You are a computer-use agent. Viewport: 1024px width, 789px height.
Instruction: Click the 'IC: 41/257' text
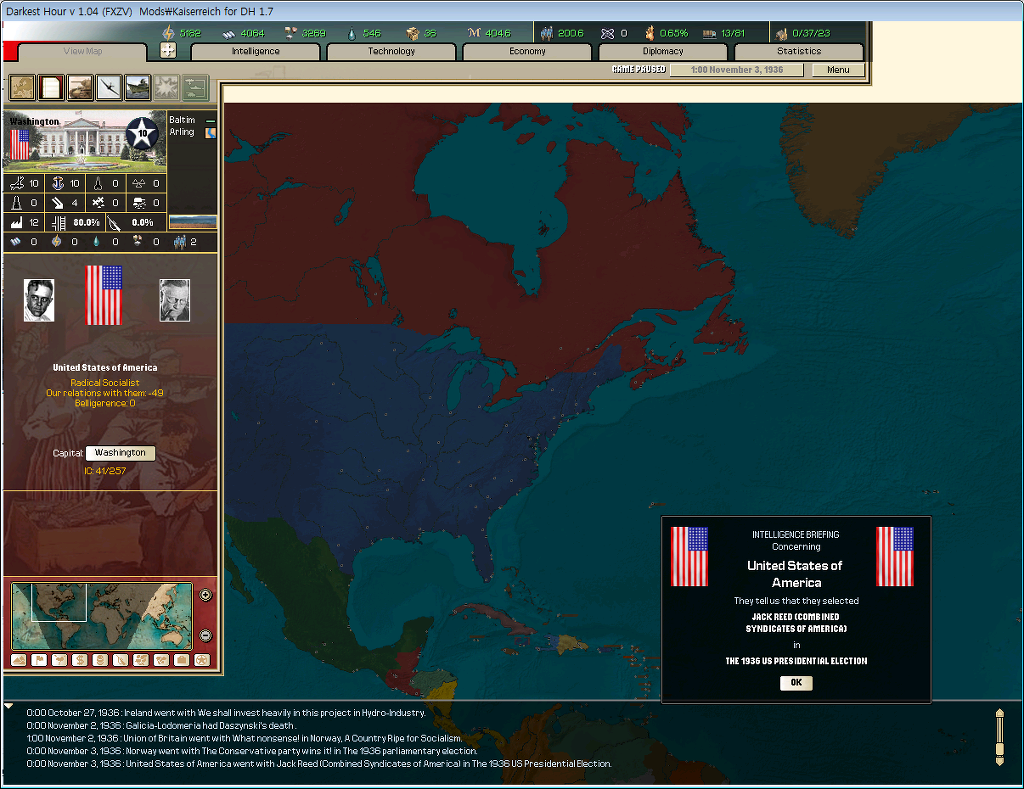tap(105, 471)
